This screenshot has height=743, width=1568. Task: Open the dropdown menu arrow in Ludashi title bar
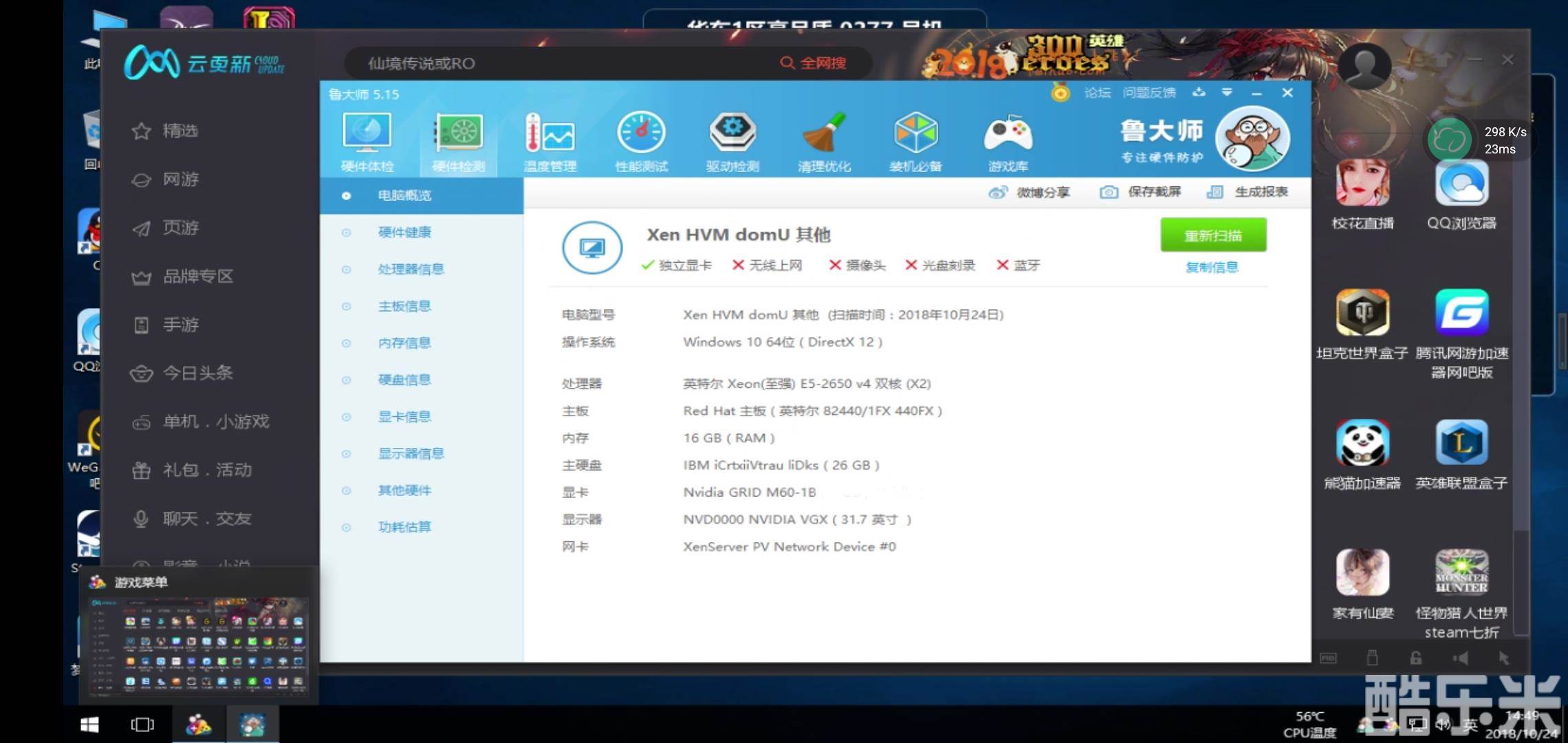[x=1227, y=92]
